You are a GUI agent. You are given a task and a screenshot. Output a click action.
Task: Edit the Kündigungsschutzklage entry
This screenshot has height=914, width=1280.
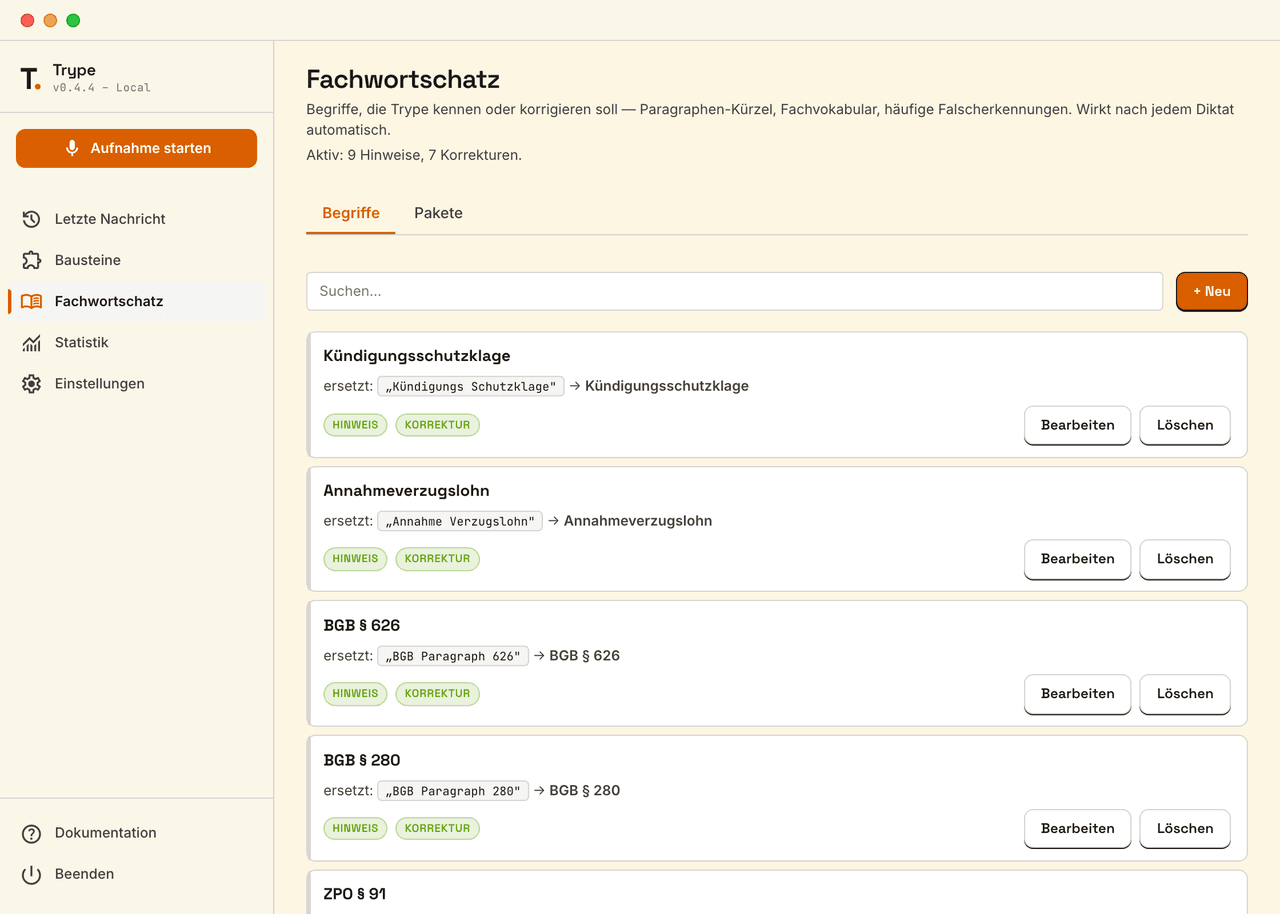click(x=1077, y=425)
